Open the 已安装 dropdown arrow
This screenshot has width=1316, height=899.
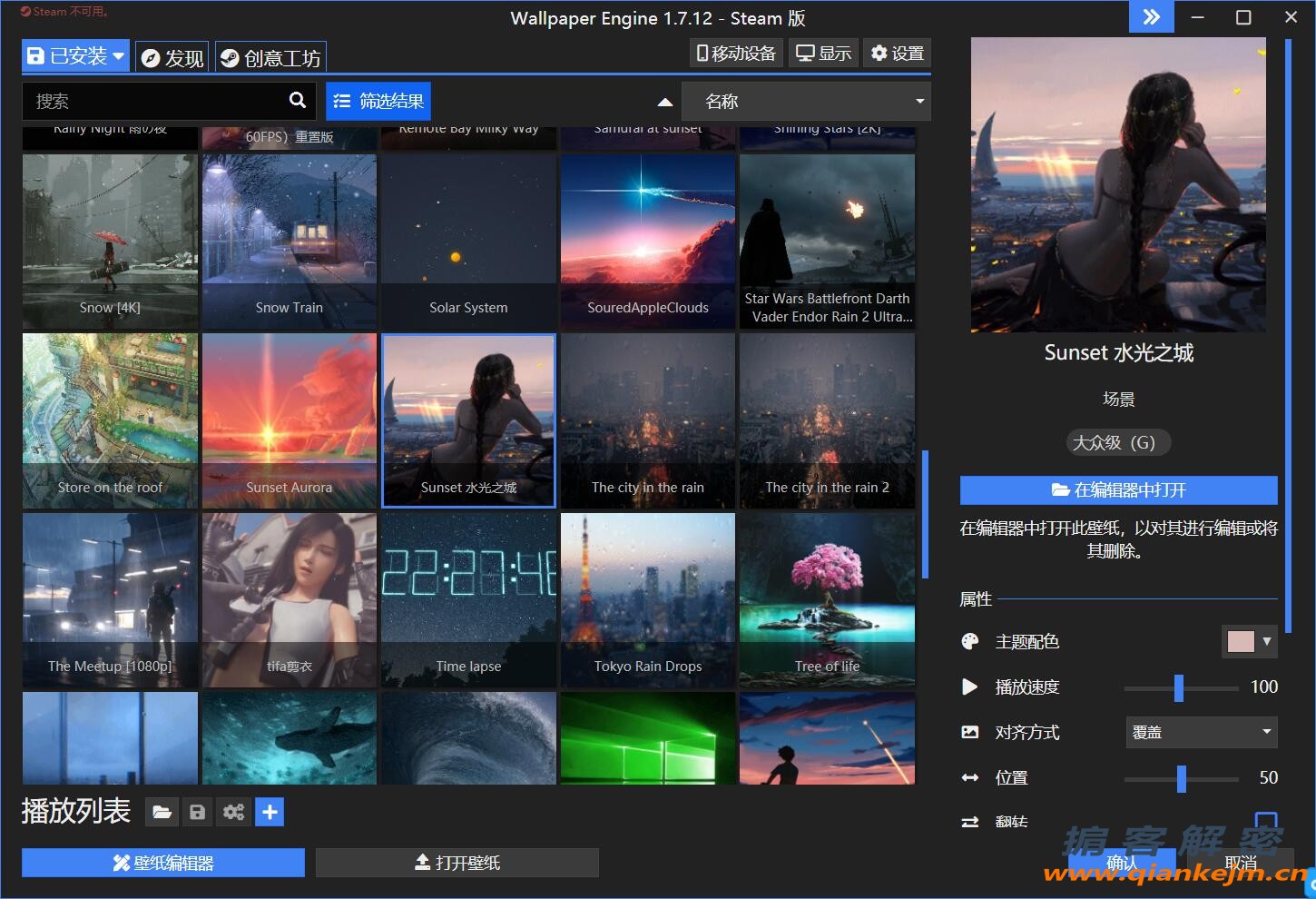pos(119,56)
